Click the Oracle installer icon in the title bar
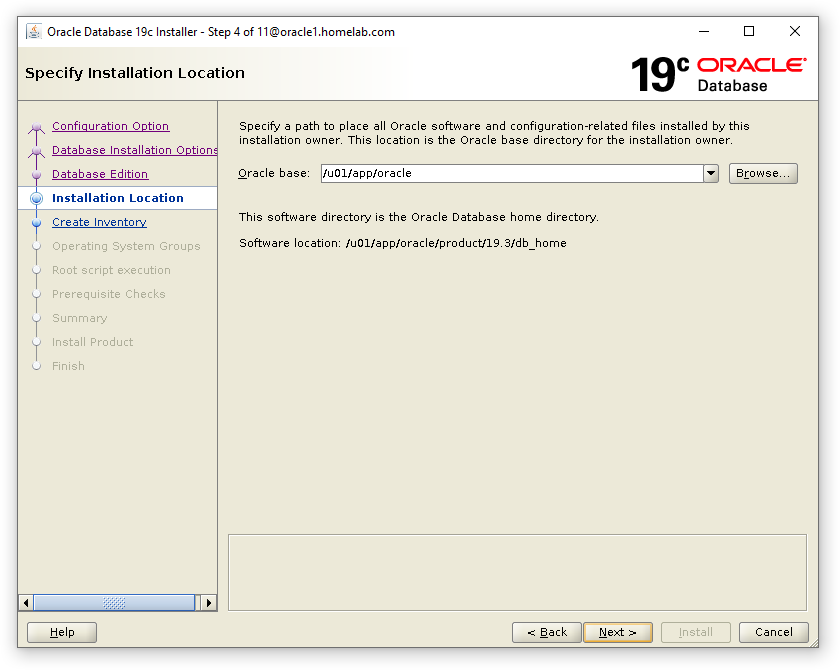Viewport: 840px width, 670px height. coord(33,31)
